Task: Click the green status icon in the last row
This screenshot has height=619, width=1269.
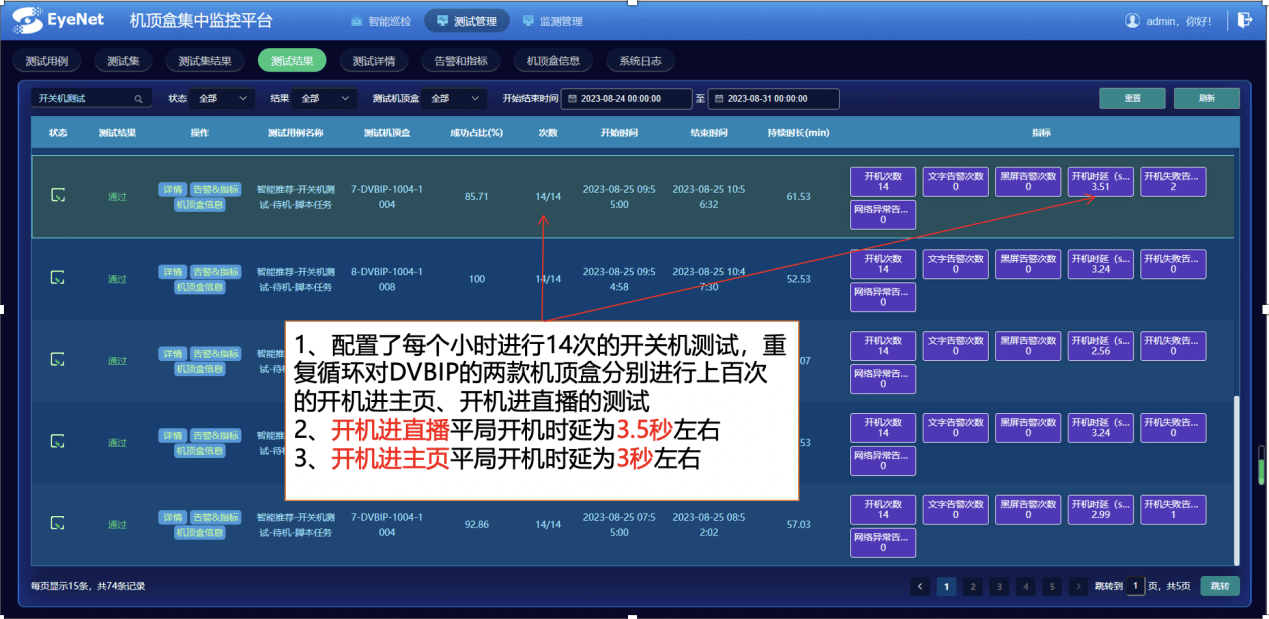Action: (57, 523)
